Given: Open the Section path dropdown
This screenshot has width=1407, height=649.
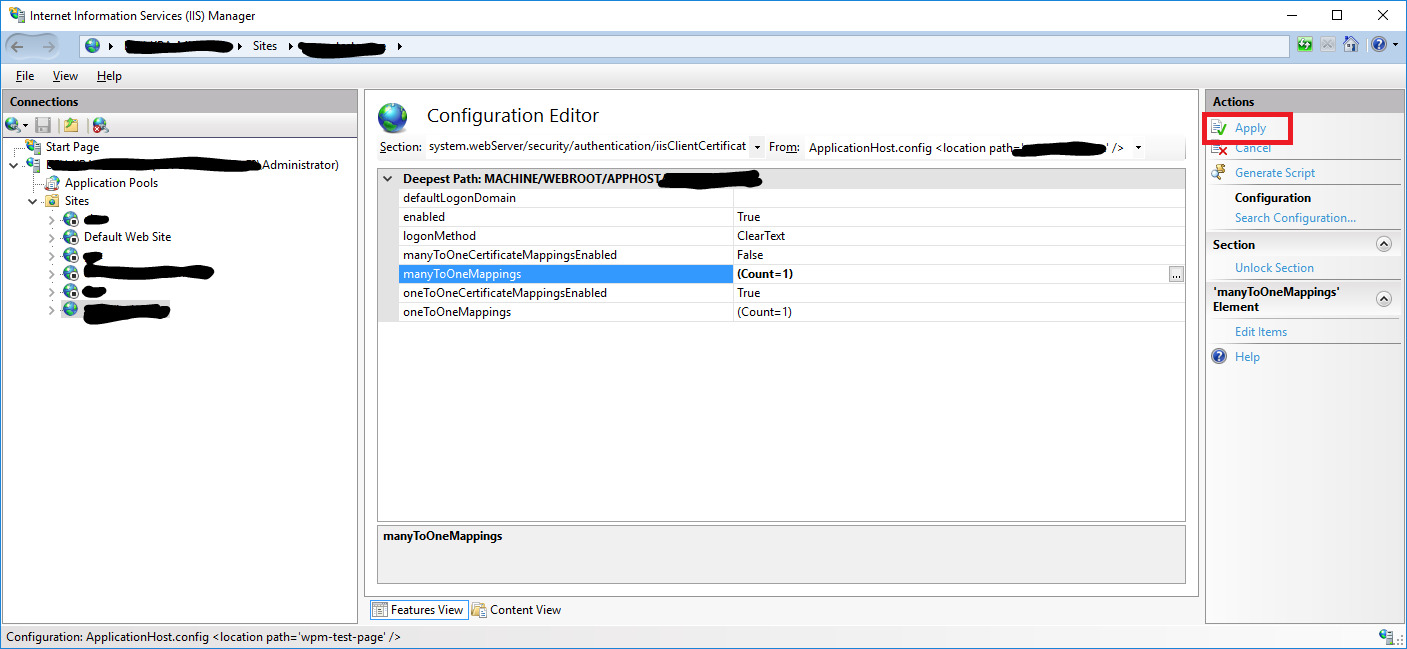Looking at the screenshot, I should click(x=757, y=147).
